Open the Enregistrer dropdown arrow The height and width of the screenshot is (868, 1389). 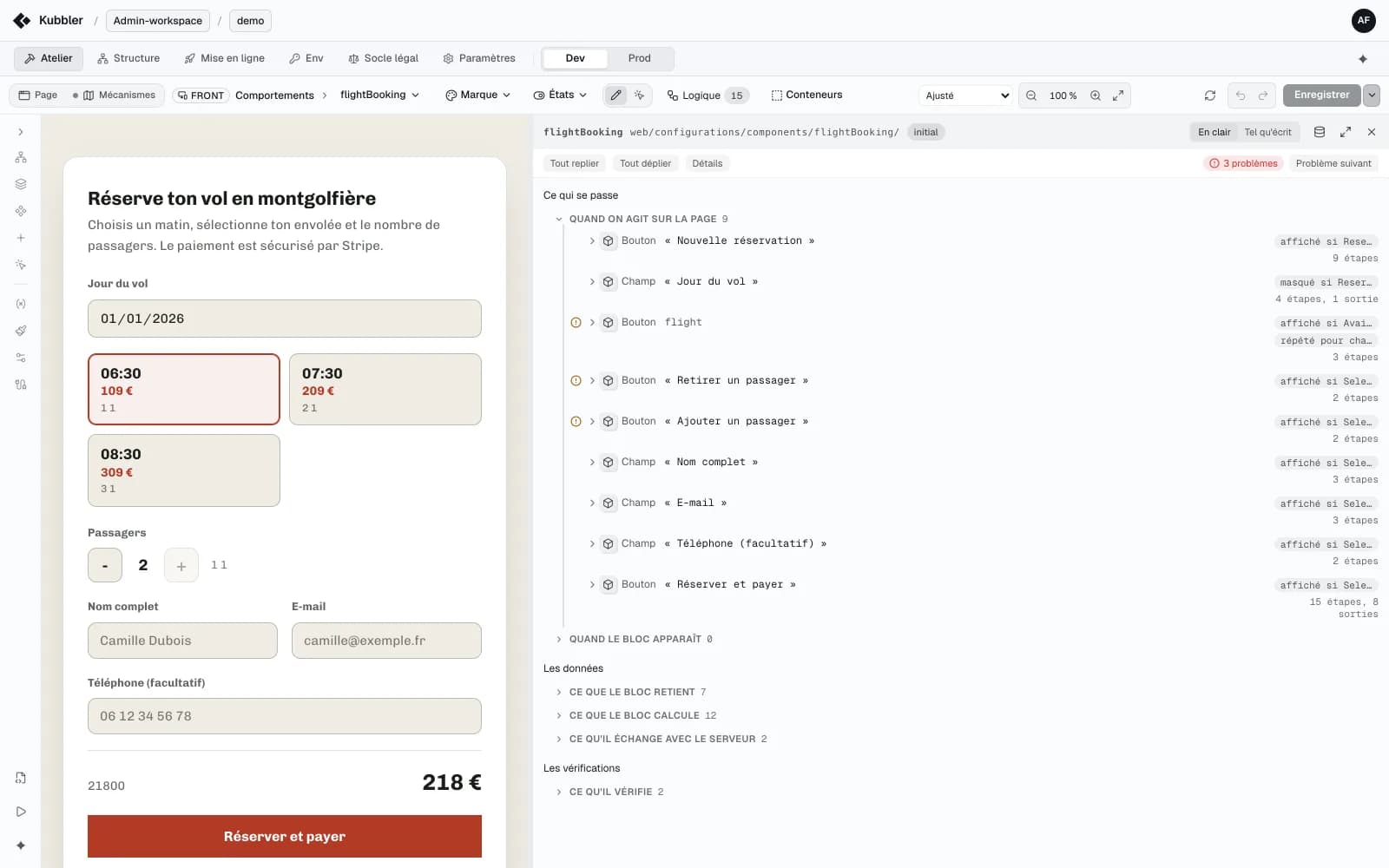coord(1372,95)
